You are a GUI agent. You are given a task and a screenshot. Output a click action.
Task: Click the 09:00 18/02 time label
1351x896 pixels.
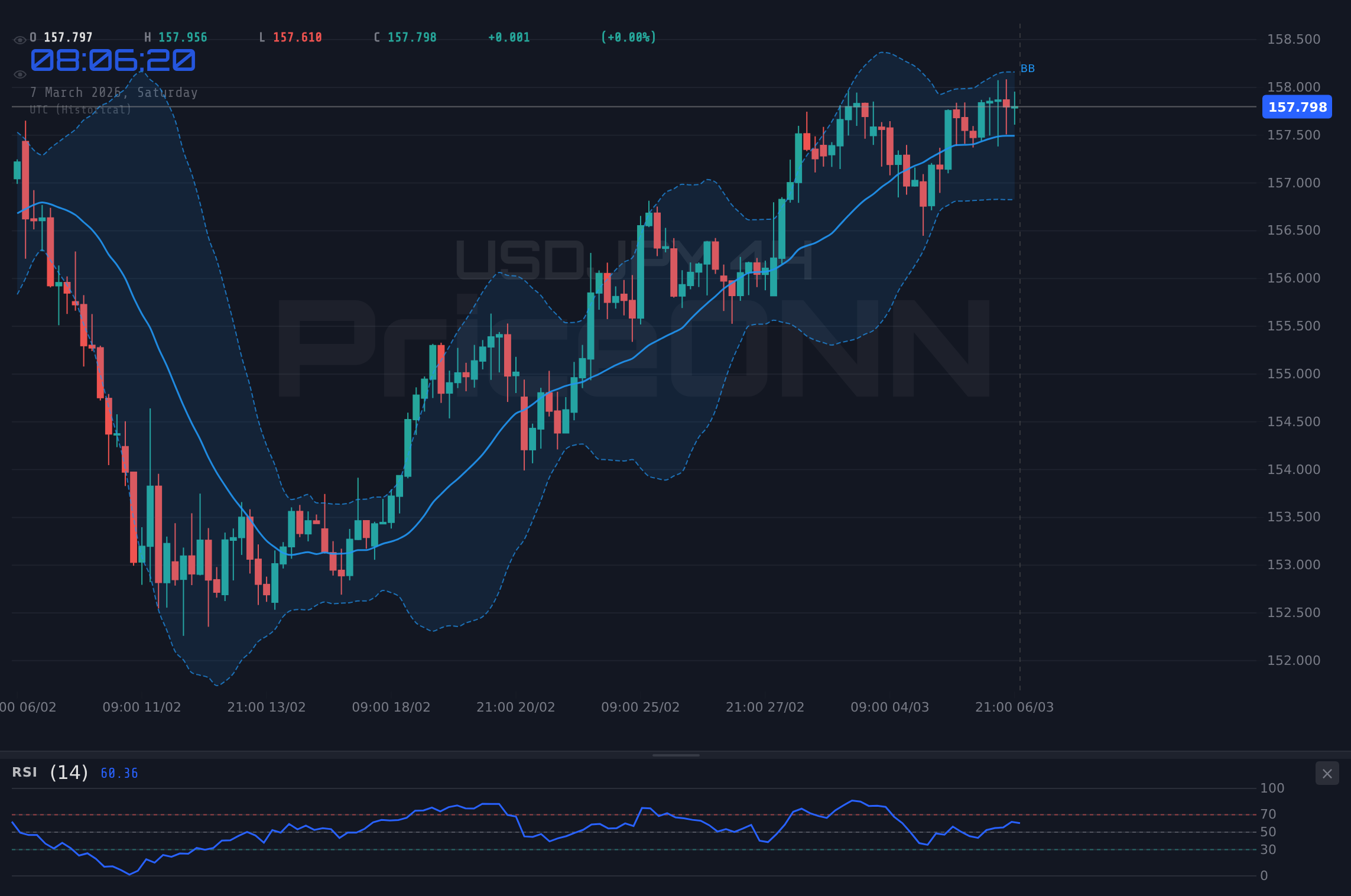pos(391,707)
